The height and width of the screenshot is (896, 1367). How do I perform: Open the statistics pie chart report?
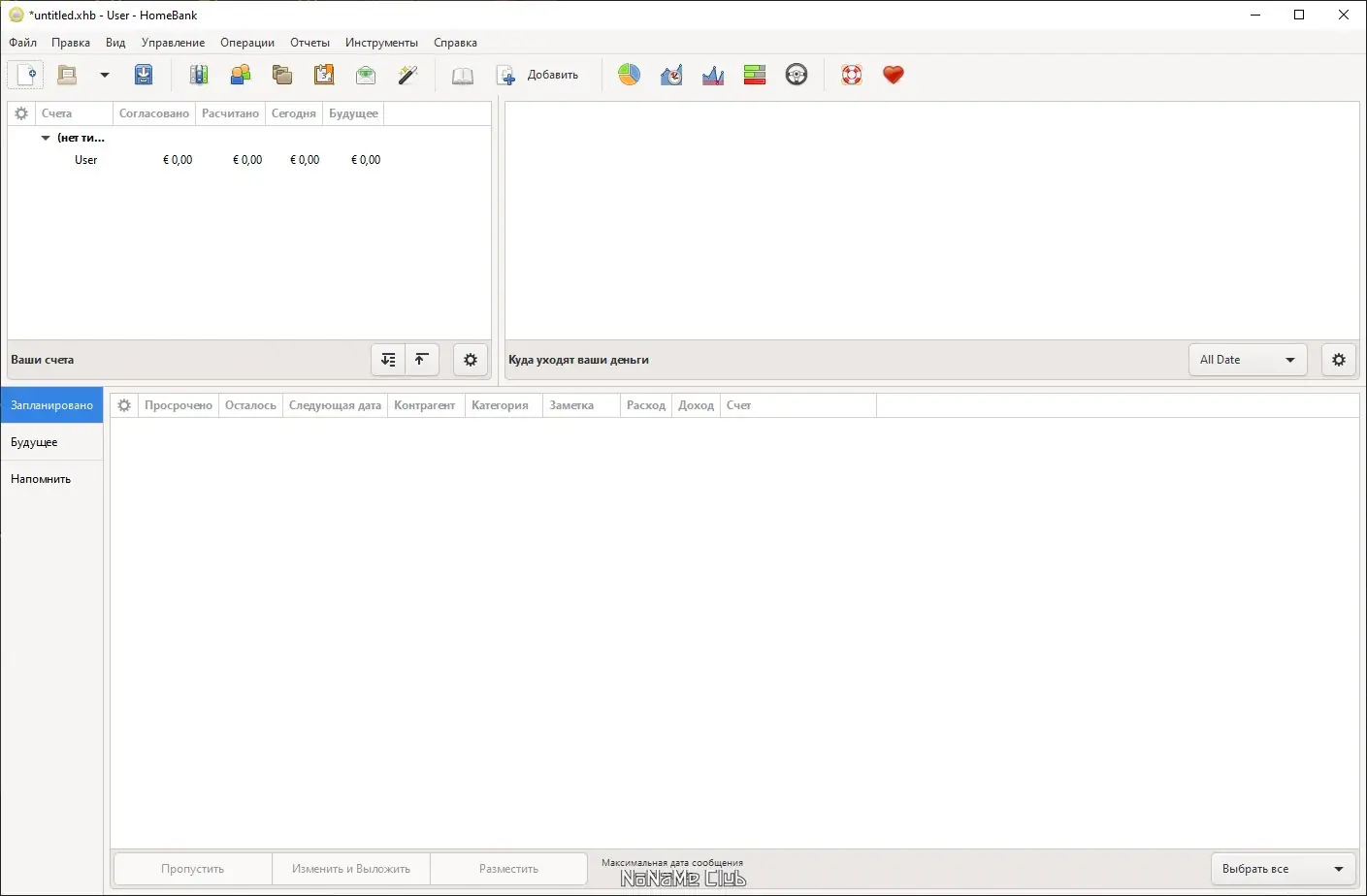click(630, 75)
